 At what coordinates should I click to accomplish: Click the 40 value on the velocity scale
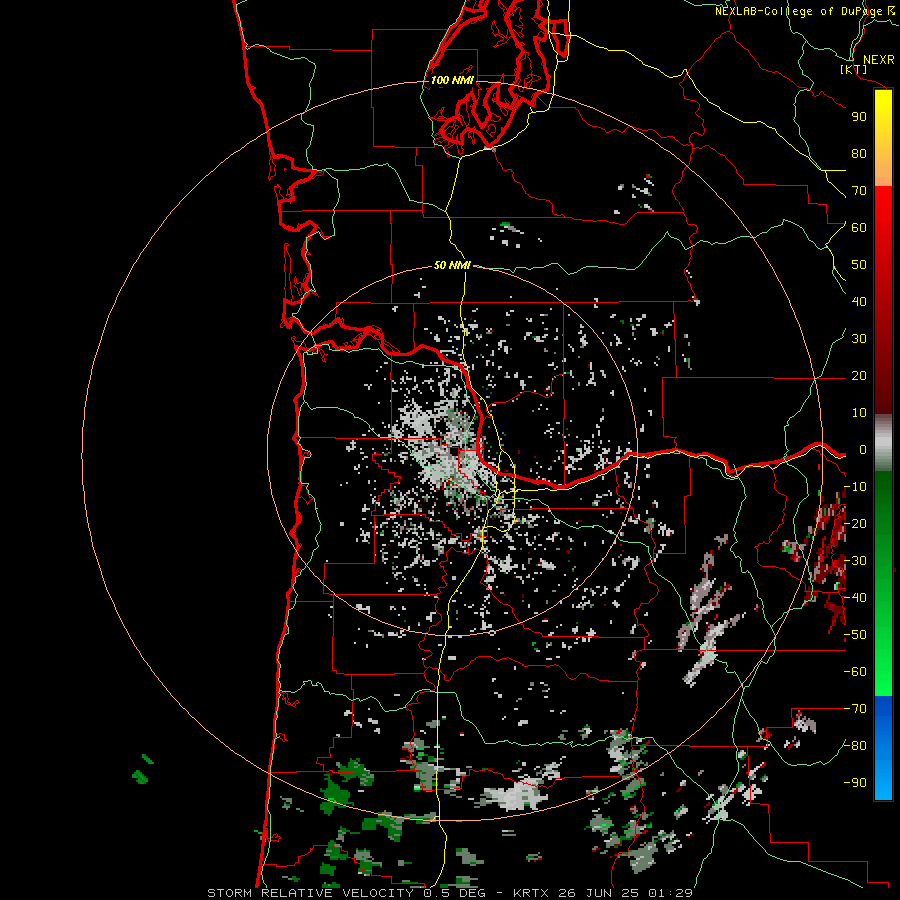pos(859,302)
